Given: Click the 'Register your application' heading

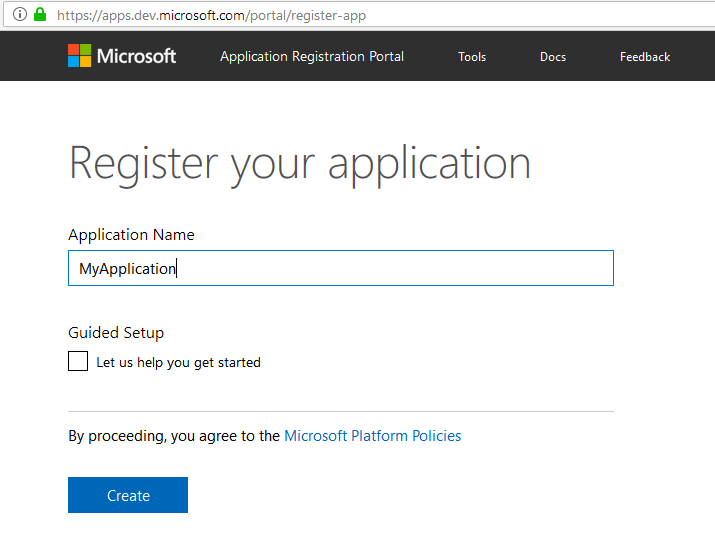Looking at the screenshot, I should pos(300,165).
